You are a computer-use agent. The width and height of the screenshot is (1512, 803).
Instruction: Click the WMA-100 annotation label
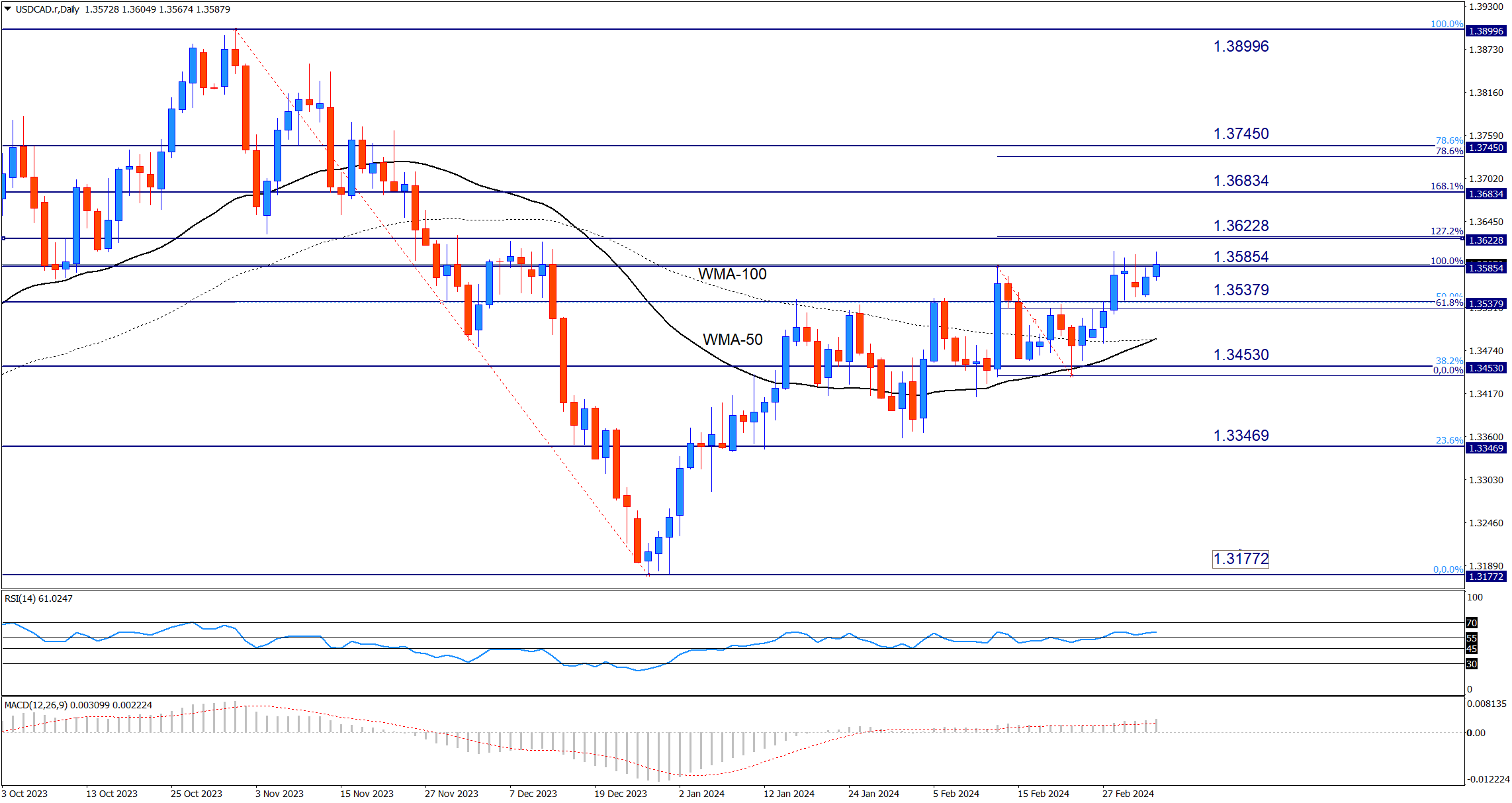pyautogui.click(x=732, y=274)
